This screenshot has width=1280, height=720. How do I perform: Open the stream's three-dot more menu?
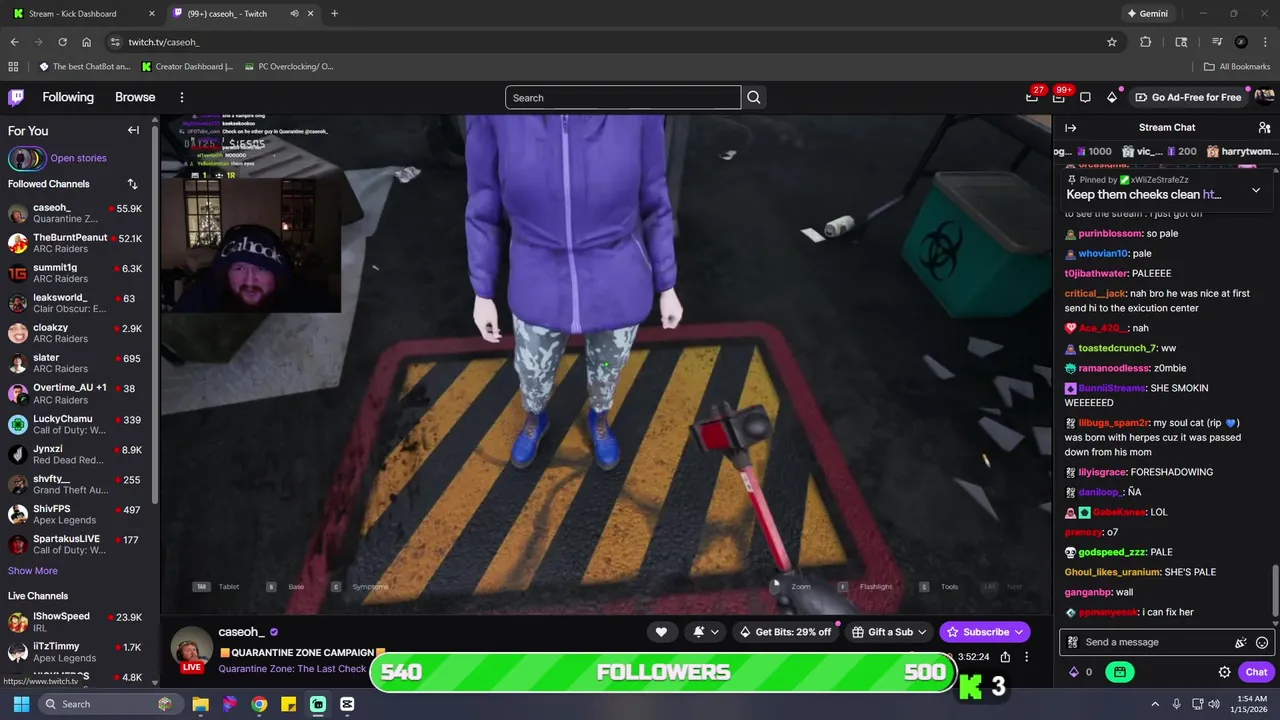pos(1026,657)
